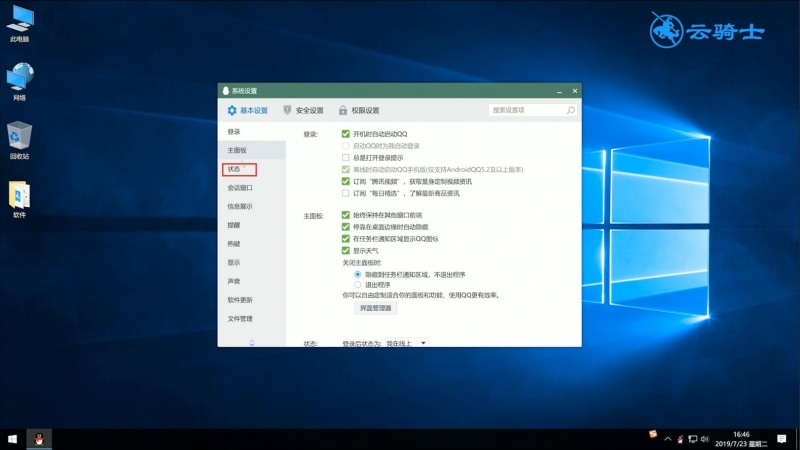Open the volume tray icon
The width and height of the screenshot is (800, 450).
[x=705, y=439]
